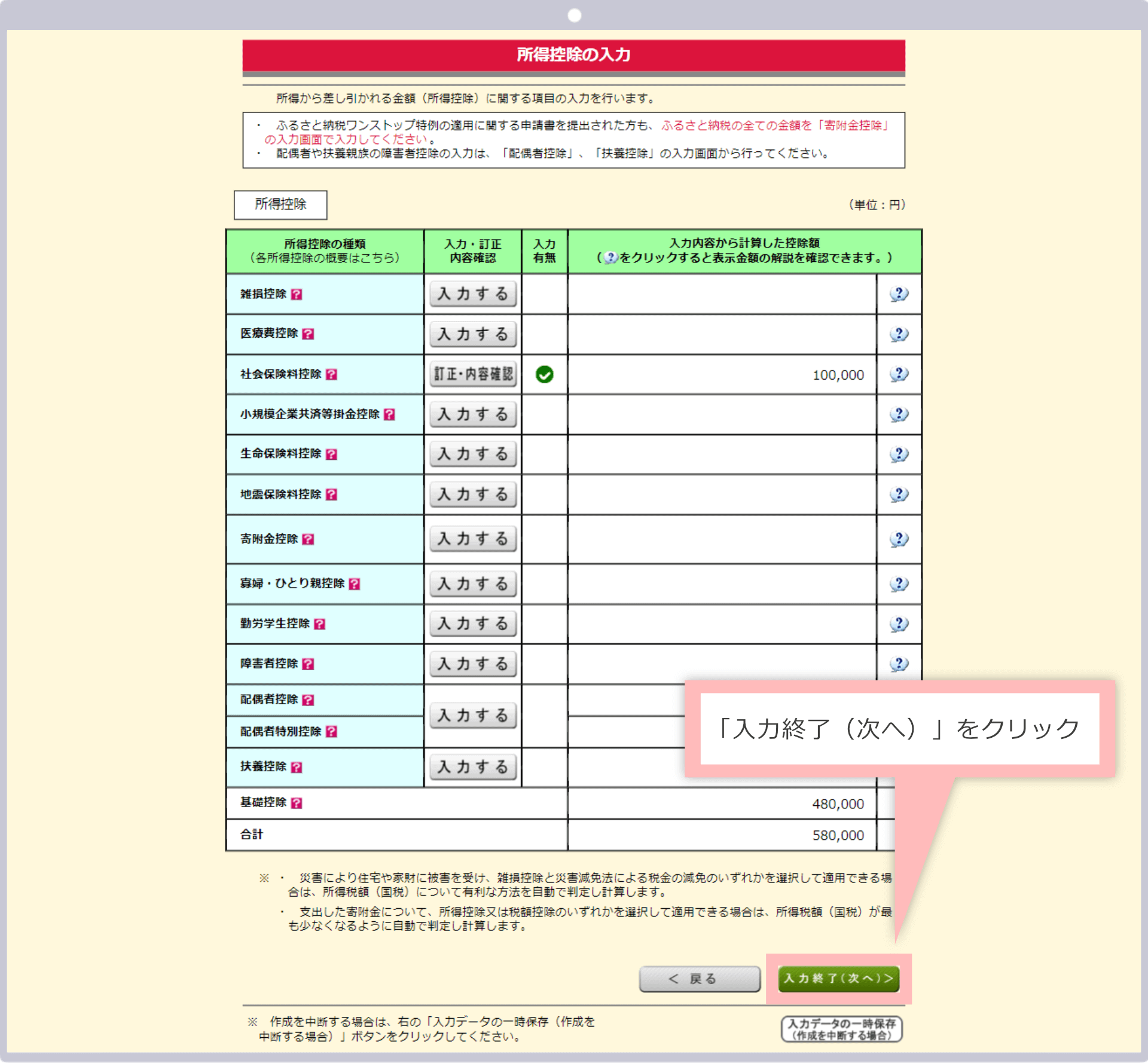
Task: Click 入力する for 扶養控除
Action: click(x=472, y=767)
